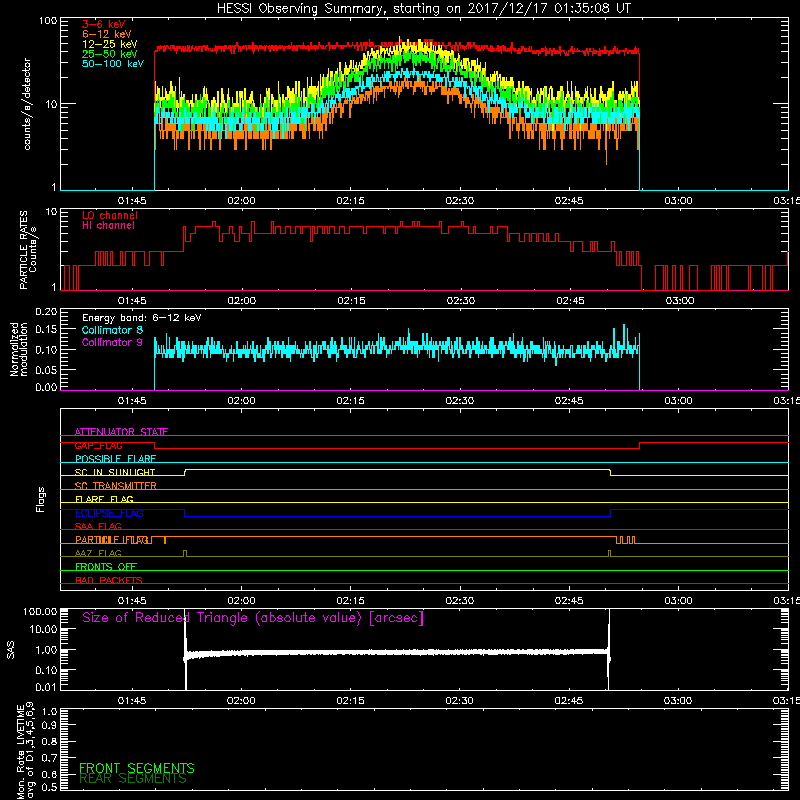The width and height of the screenshot is (800, 800).
Task: Click the 'Energy band: 6-12 keV' label
Action: click(x=142, y=318)
